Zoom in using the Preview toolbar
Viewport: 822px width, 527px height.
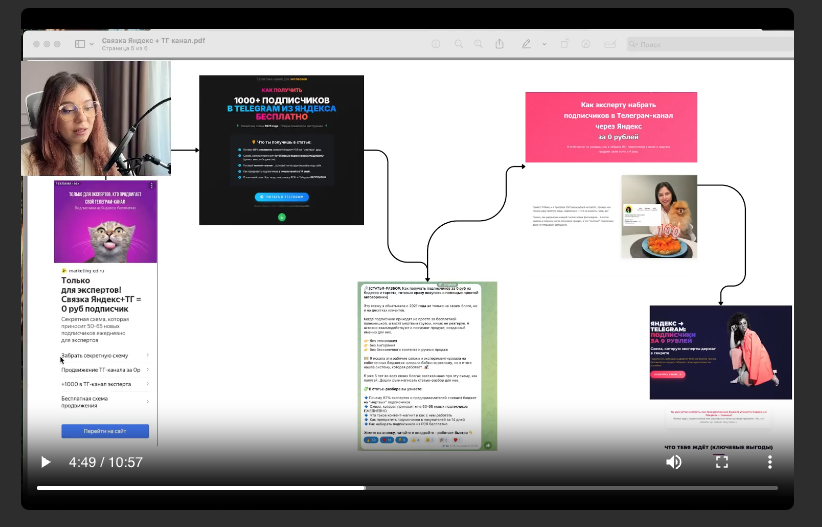pos(479,44)
